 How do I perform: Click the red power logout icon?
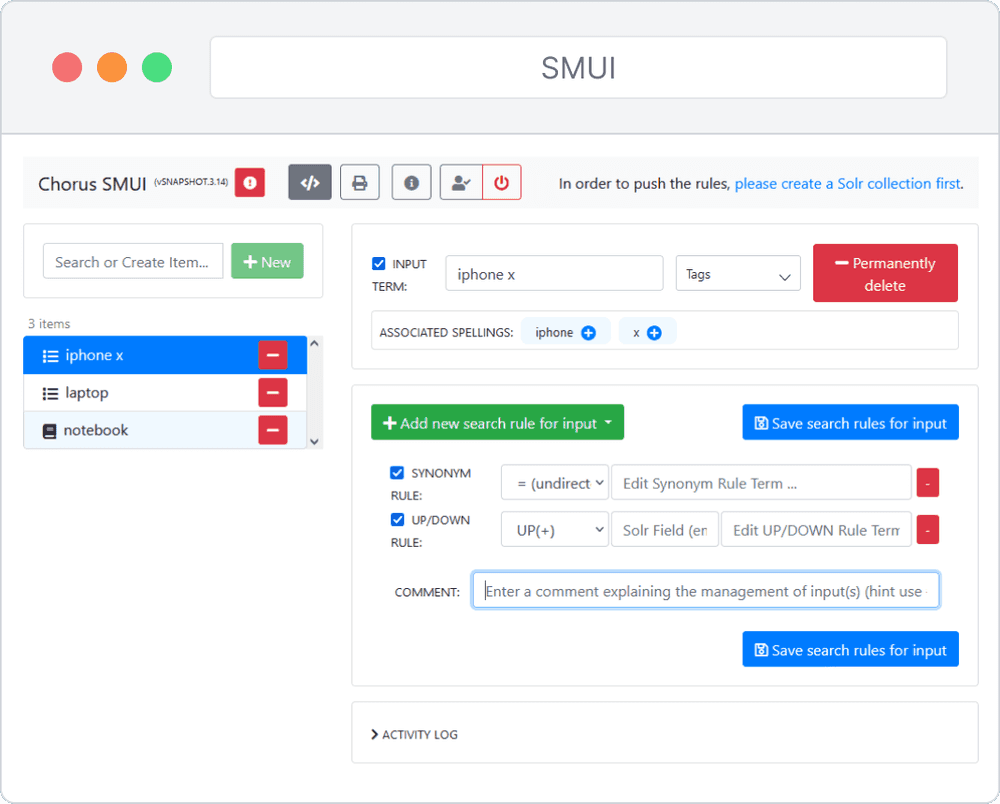501,181
